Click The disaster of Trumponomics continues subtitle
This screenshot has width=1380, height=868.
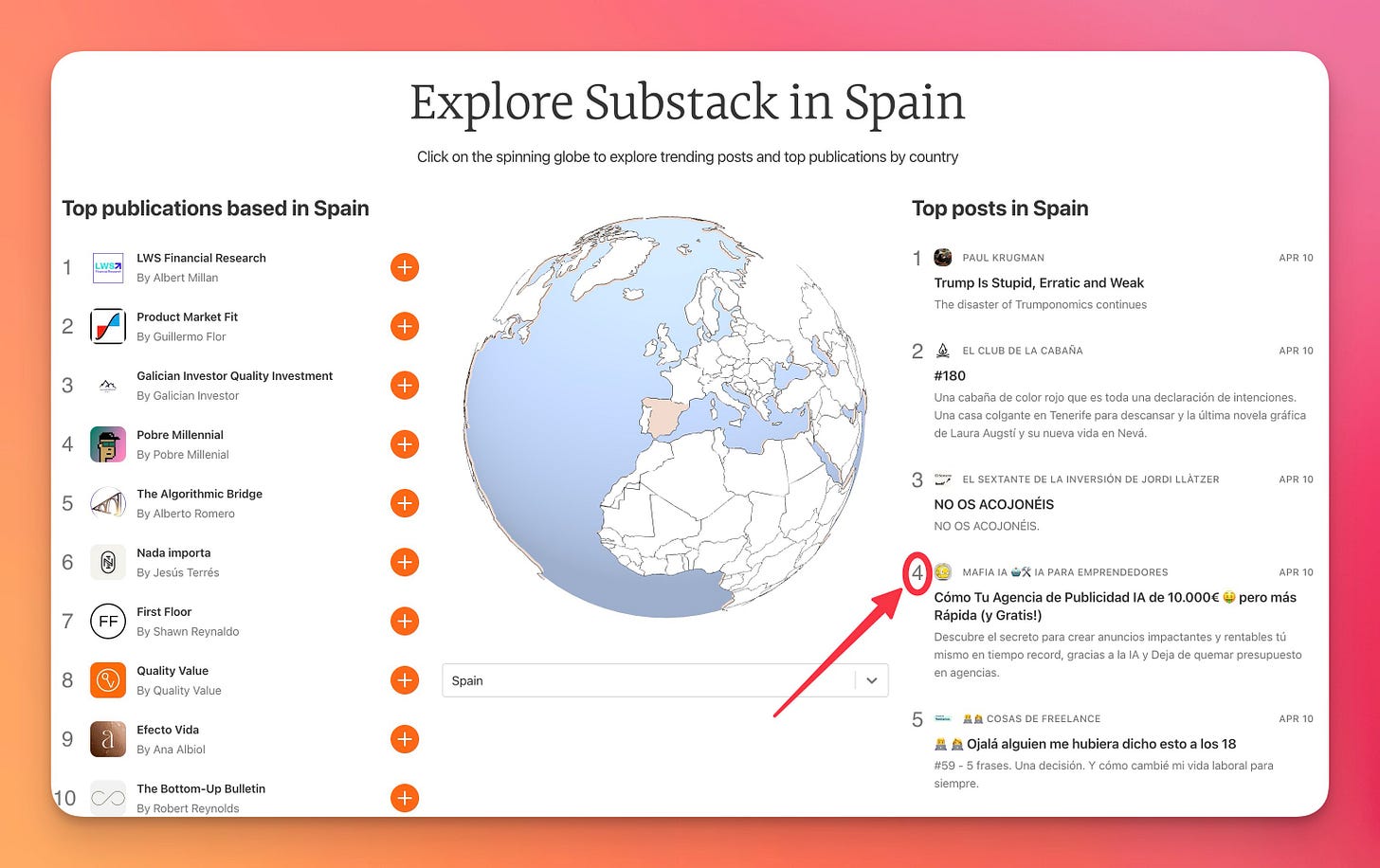1041,304
